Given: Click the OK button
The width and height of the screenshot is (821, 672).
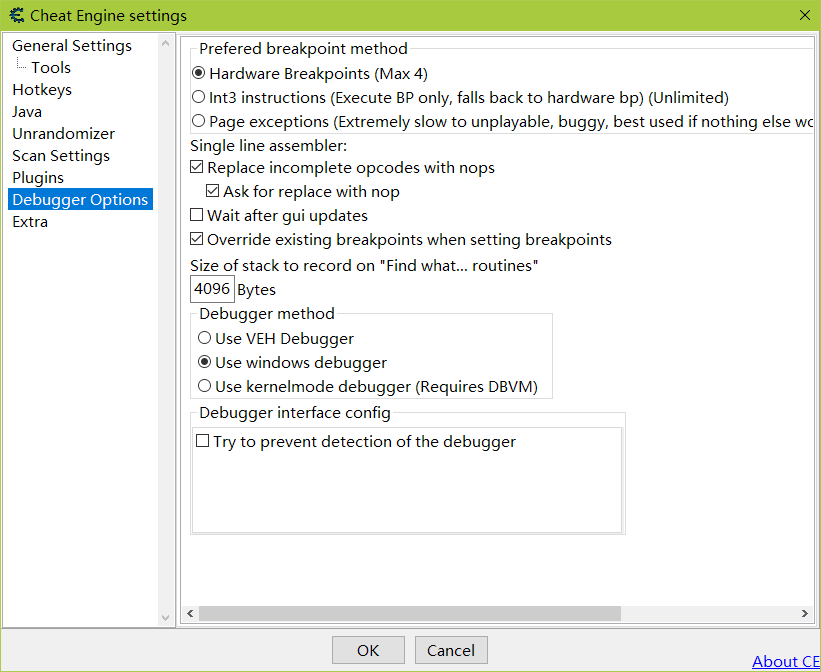Looking at the screenshot, I should pyautogui.click(x=368, y=650).
